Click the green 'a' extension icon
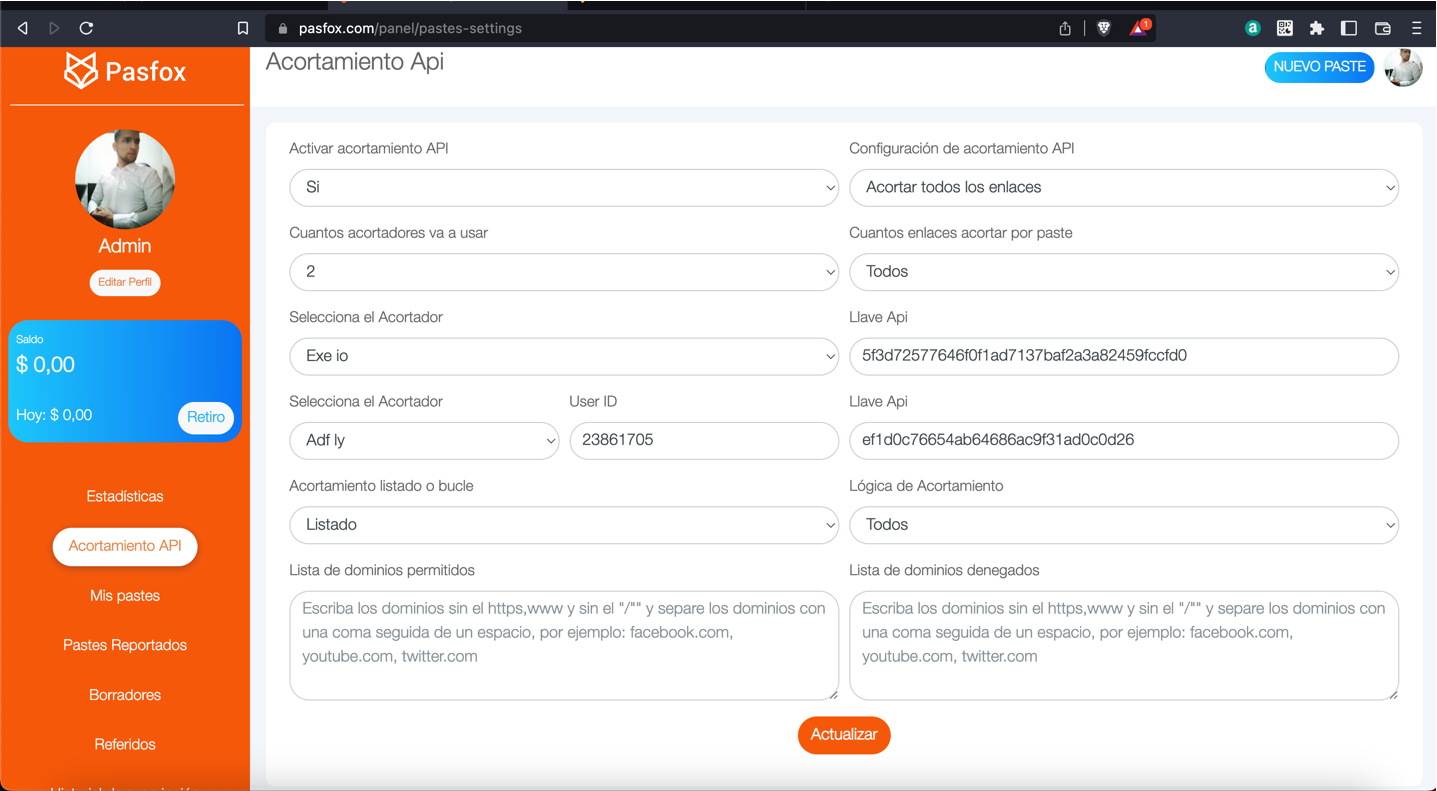 [1252, 28]
